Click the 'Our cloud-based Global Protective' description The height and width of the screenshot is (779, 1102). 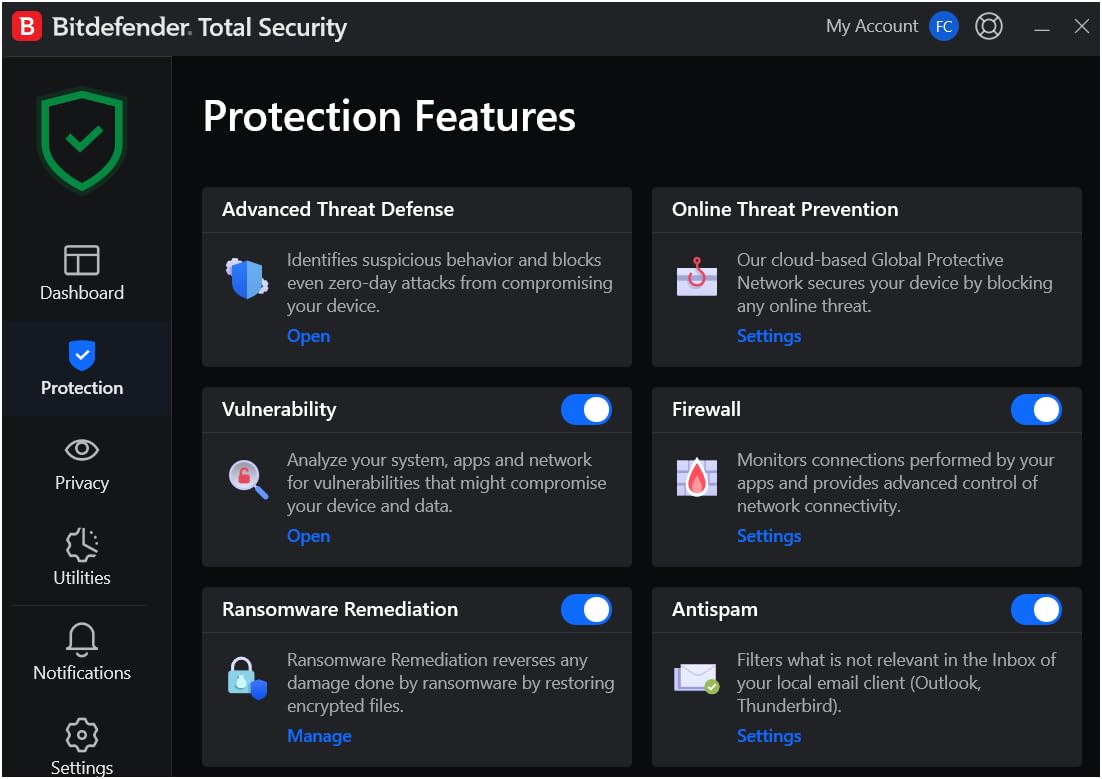(895, 283)
